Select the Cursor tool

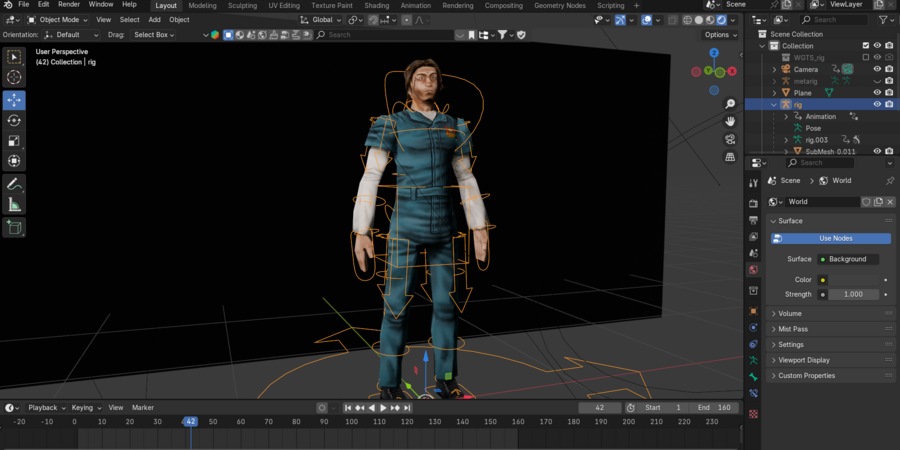click(x=14, y=77)
